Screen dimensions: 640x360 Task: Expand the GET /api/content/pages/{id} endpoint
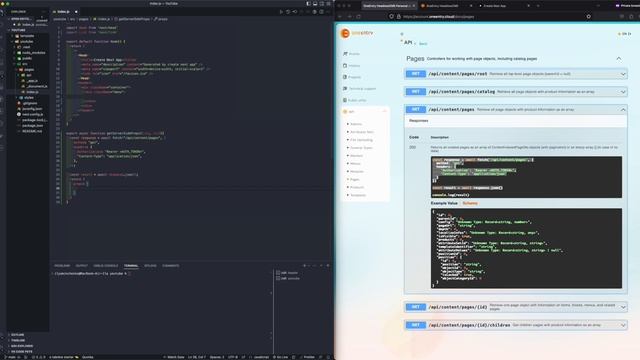pyautogui.click(x=516, y=307)
